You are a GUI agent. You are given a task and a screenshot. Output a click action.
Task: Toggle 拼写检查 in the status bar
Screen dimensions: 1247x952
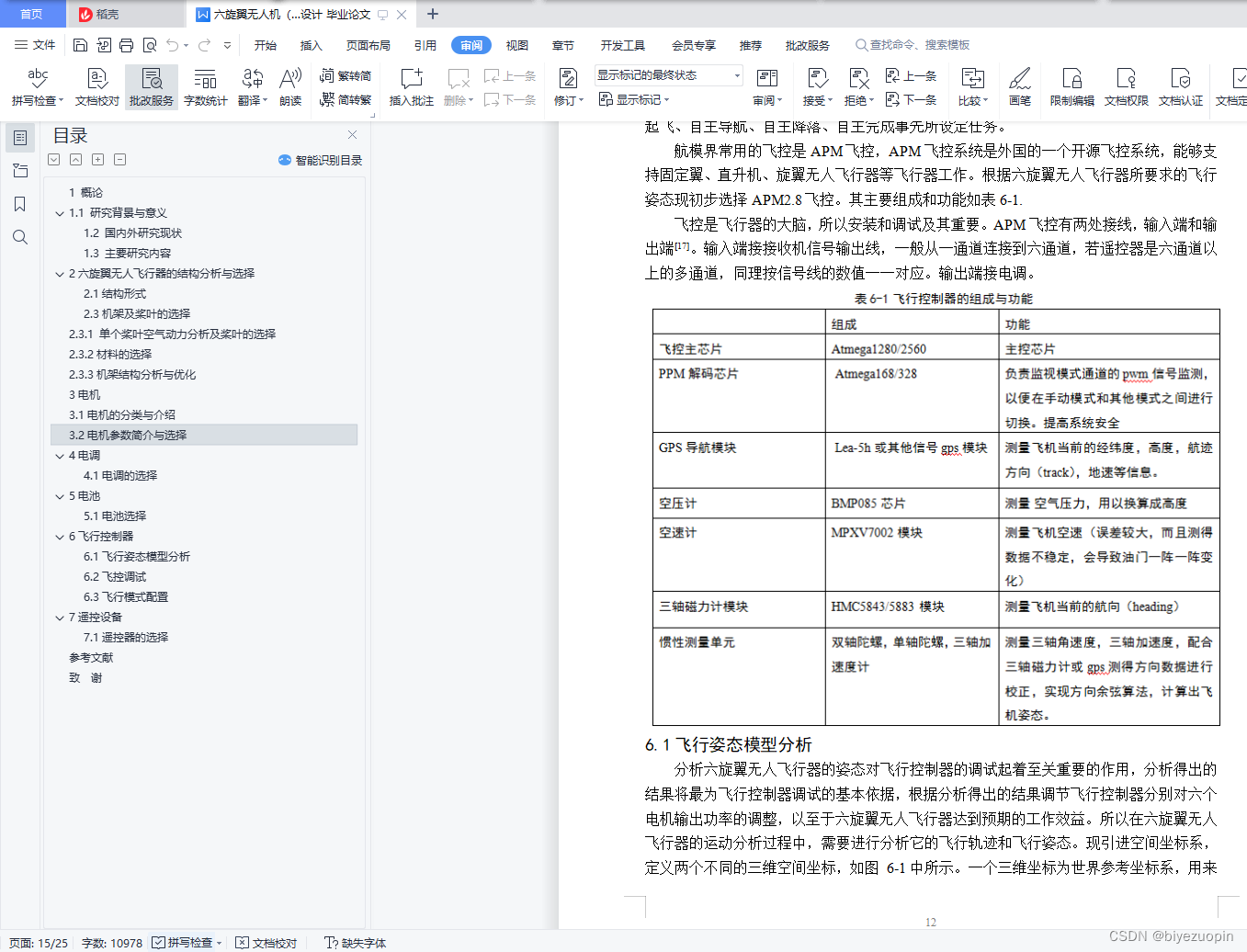click(x=183, y=943)
